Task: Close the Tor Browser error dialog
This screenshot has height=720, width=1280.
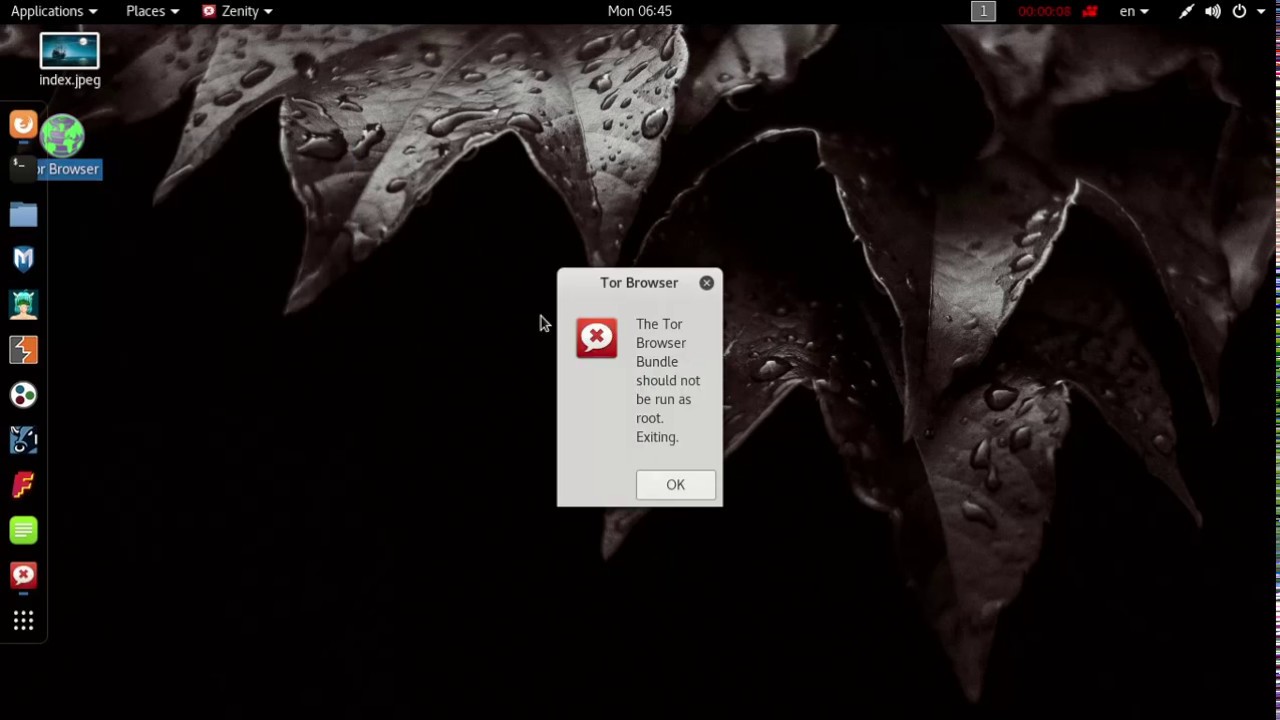Action: point(707,283)
